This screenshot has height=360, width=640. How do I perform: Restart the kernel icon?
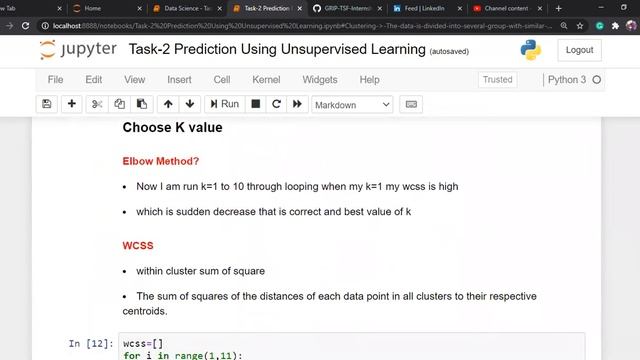coord(276,104)
